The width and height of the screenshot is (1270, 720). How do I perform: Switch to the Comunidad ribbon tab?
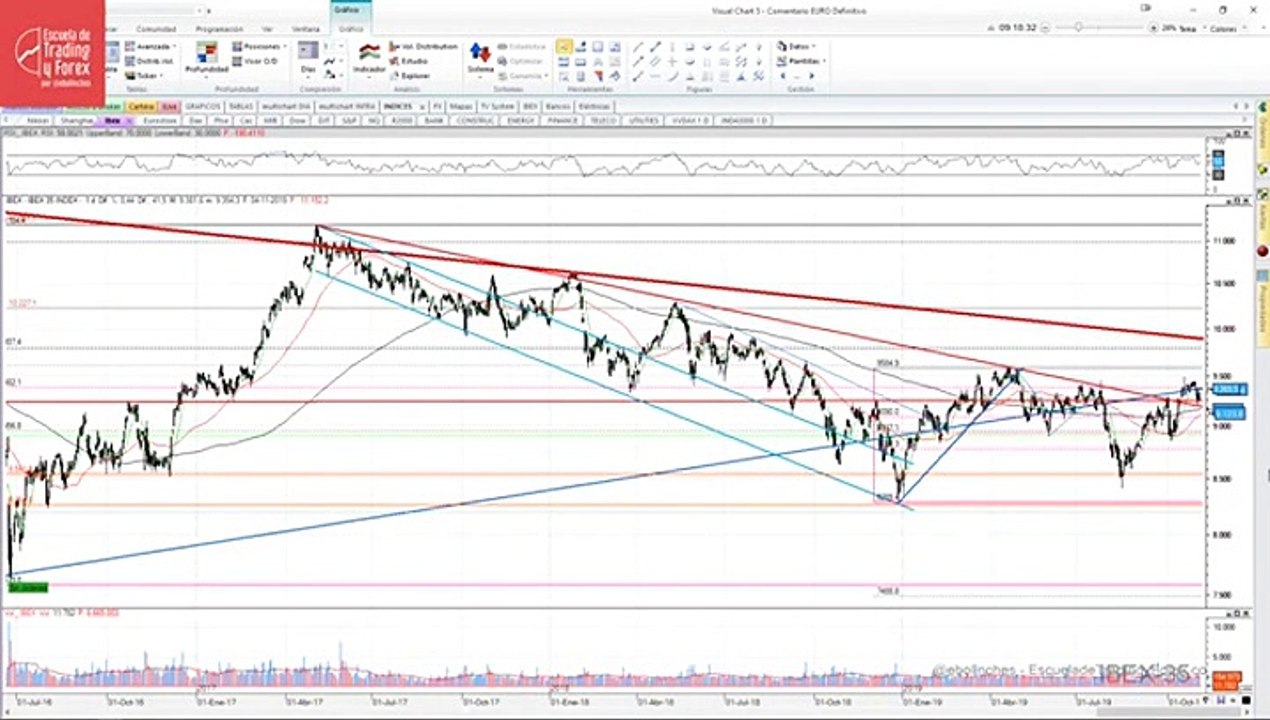pos(155,29)
